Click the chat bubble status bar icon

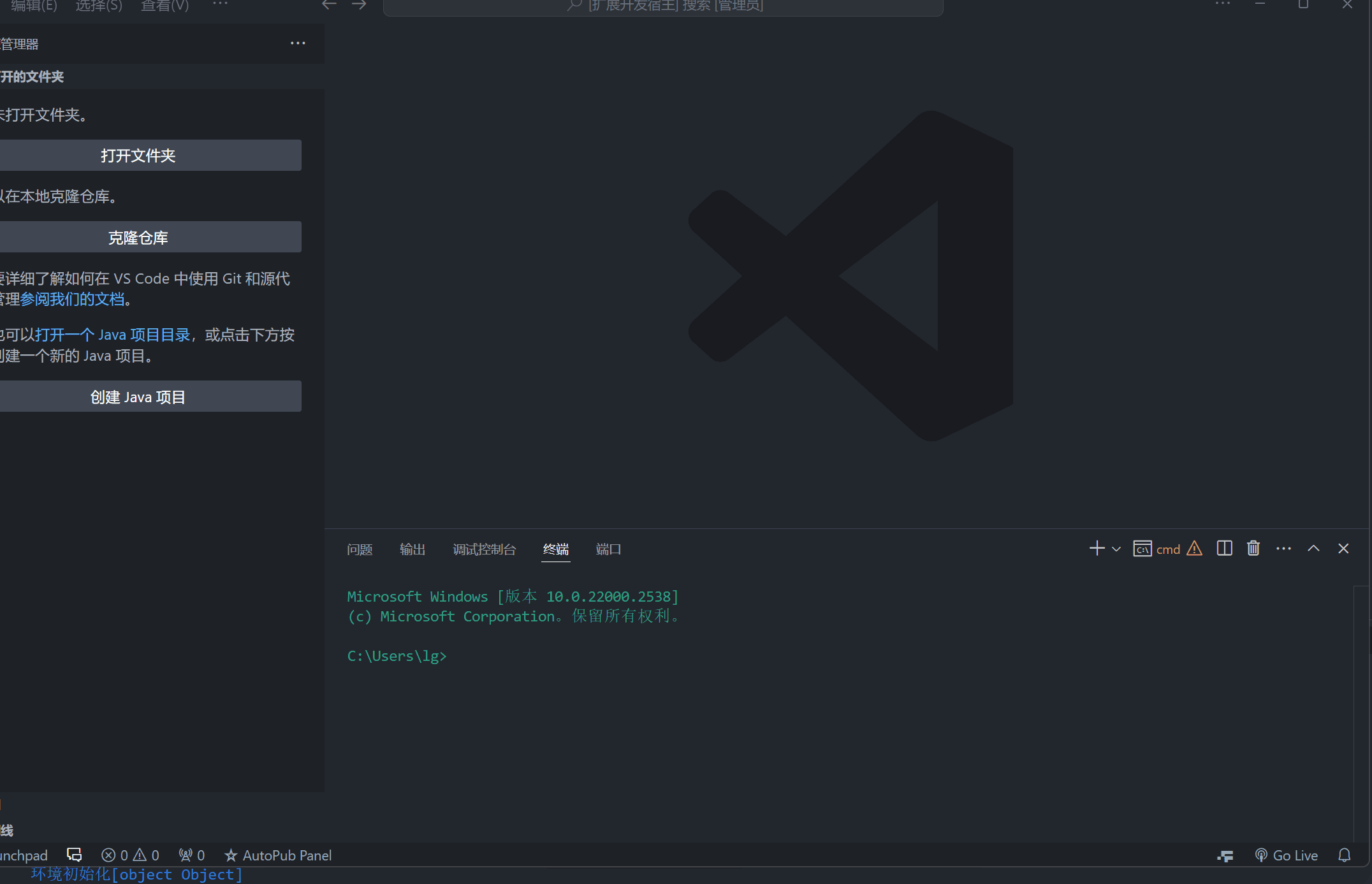[x=75, y=855]
